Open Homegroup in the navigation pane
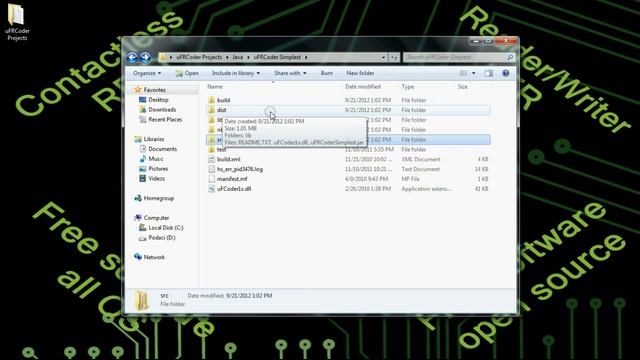 tap(158, 198)
